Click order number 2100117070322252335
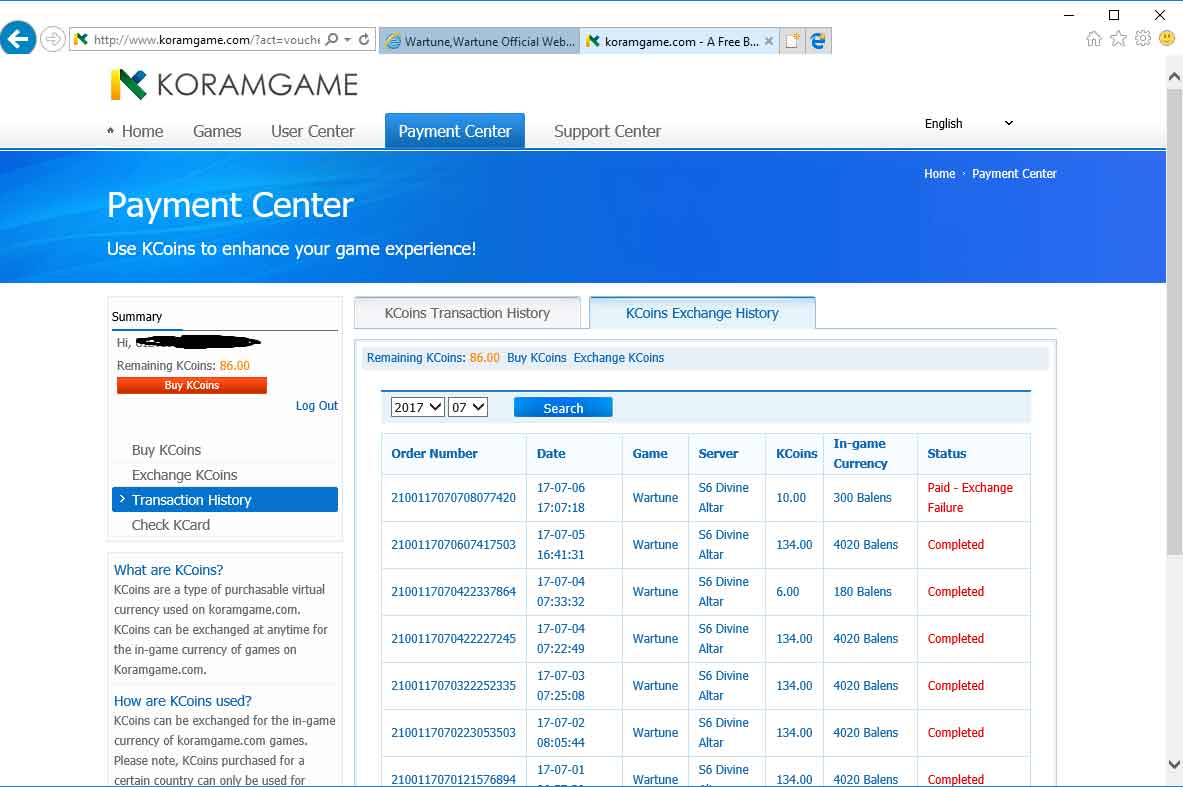The width and height of the screenshot is (1183, 787). (453, 686)
